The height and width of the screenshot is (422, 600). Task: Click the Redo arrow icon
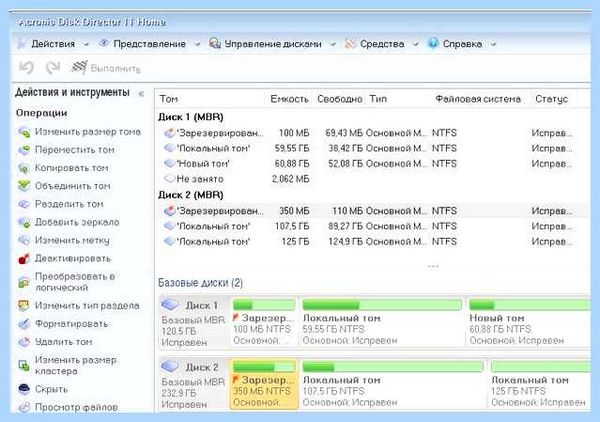point(53,68)
